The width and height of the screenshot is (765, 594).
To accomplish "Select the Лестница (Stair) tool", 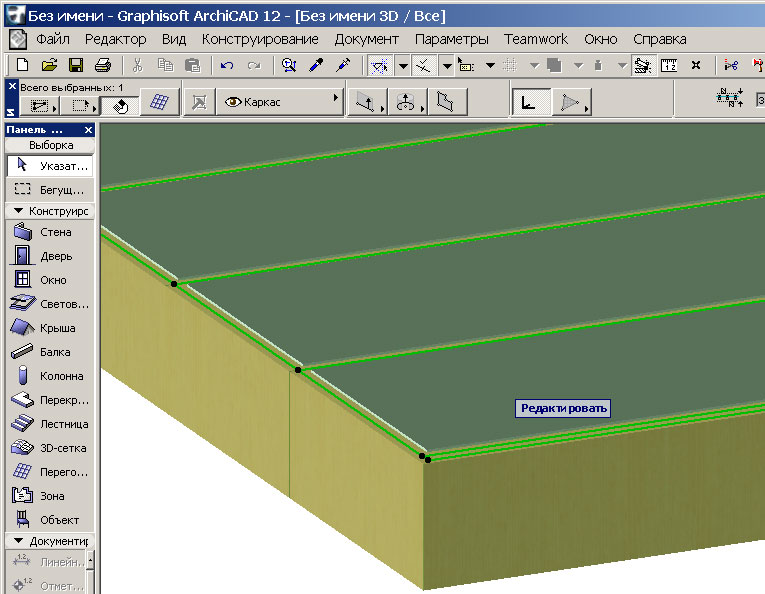I will pos(47,424).
